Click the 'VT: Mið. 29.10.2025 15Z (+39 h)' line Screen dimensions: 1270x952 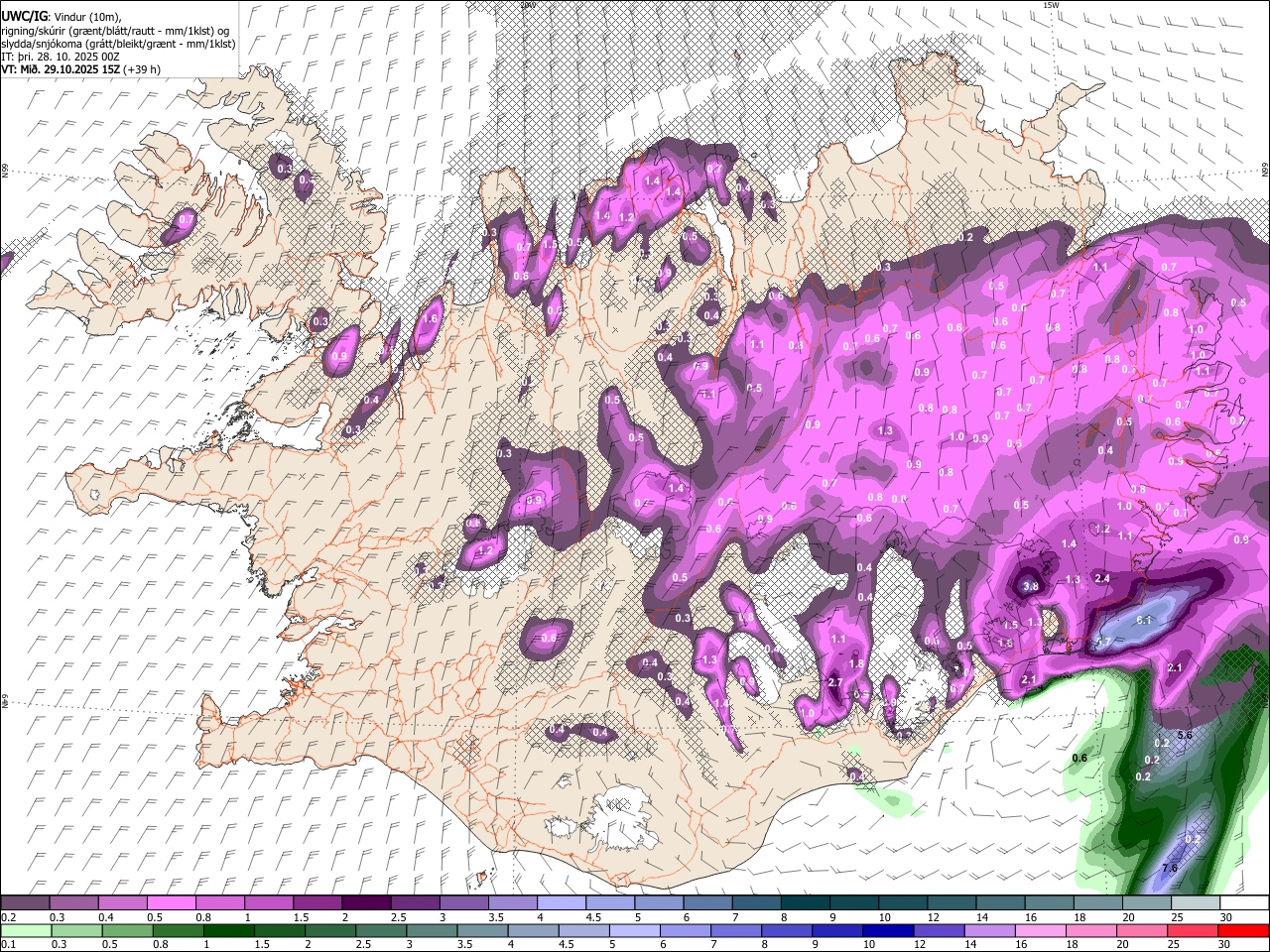click(x=80, y=69)
